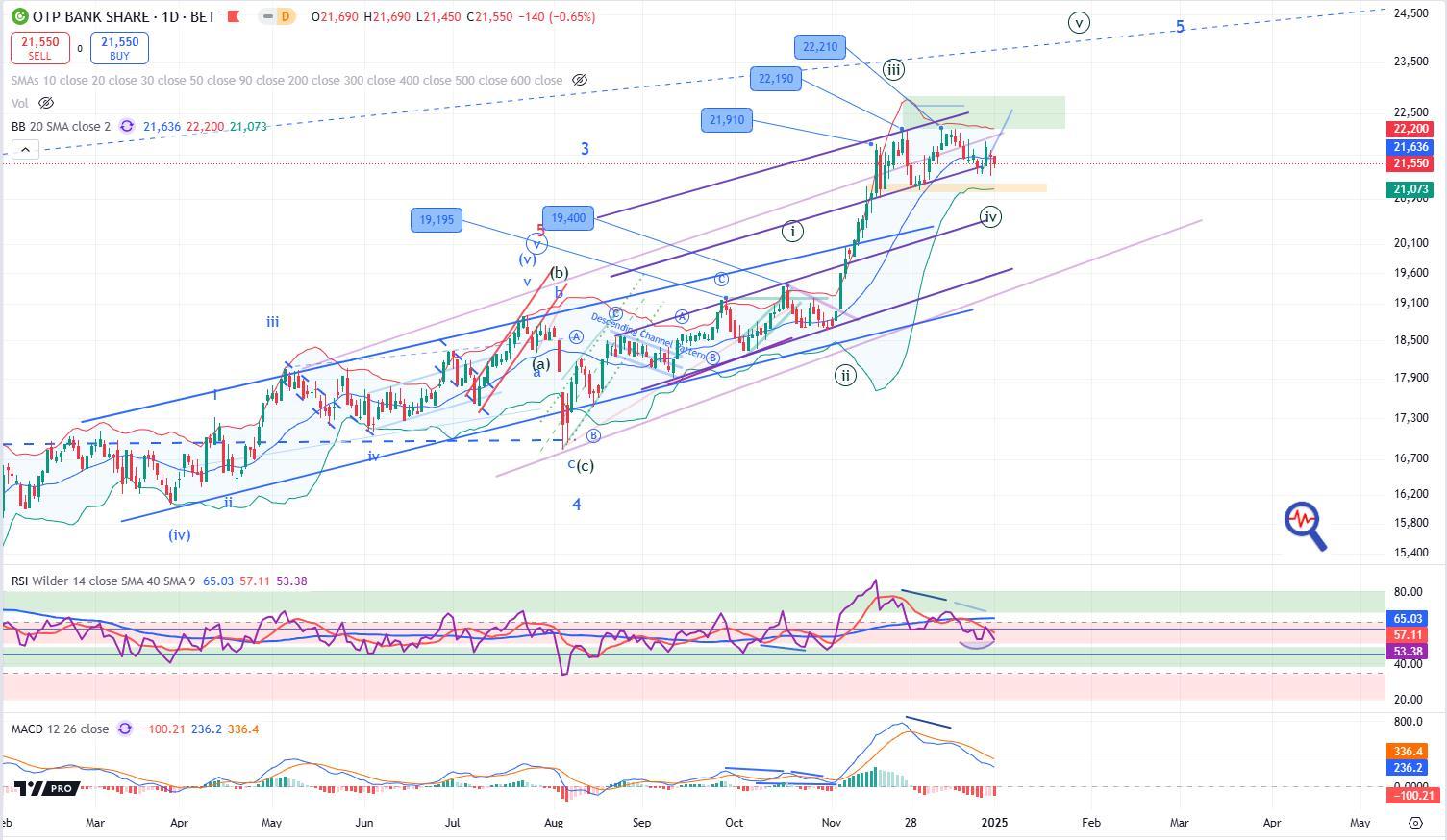1447x840 pixels.
Task: Select the MACD 12 26 close legend
Action: (x=60, y=729)
